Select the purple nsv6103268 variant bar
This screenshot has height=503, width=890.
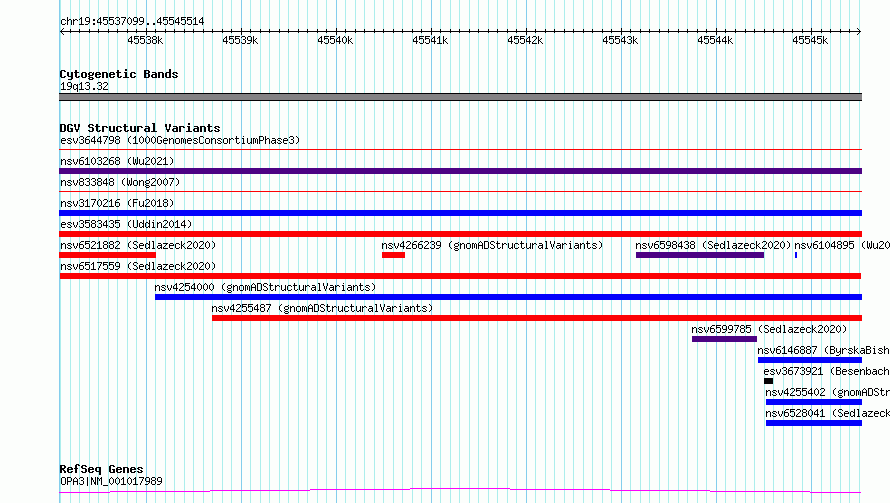click(x=460, y=171)
